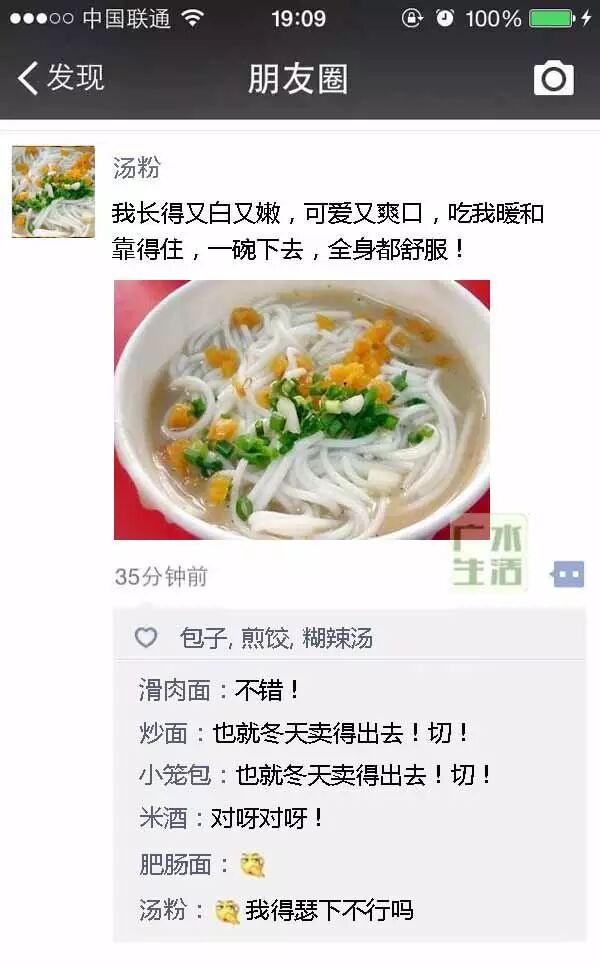The width and height of the screenshot is (600, 968).
Task: View the rice noodle soup photo
Action: (x=302, y=409)
